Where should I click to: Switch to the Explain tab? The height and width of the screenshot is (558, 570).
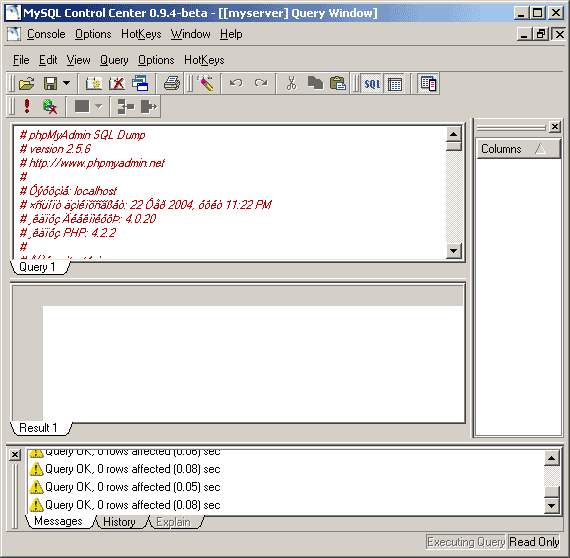[173, 522]
